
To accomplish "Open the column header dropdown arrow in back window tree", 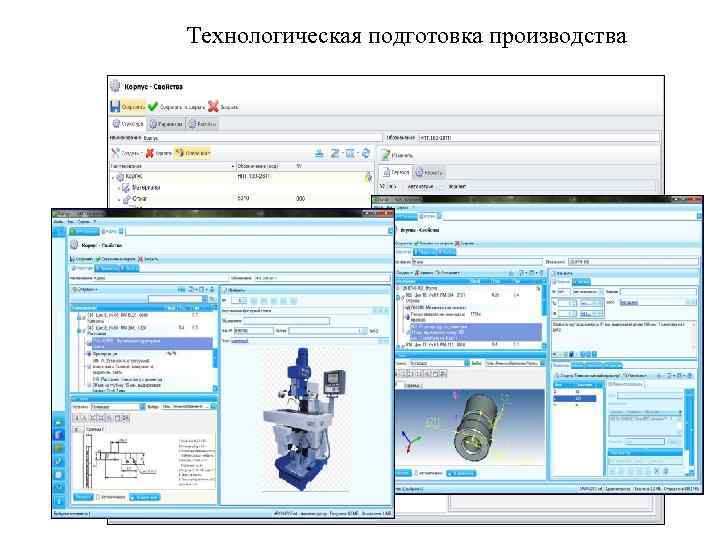I will click(x=233, y=166).
